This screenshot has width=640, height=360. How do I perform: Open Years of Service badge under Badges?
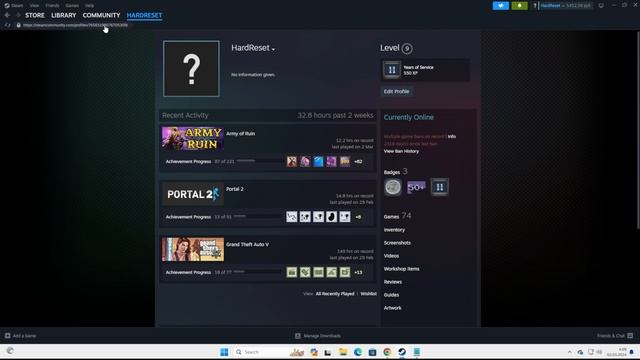(440, 187)
